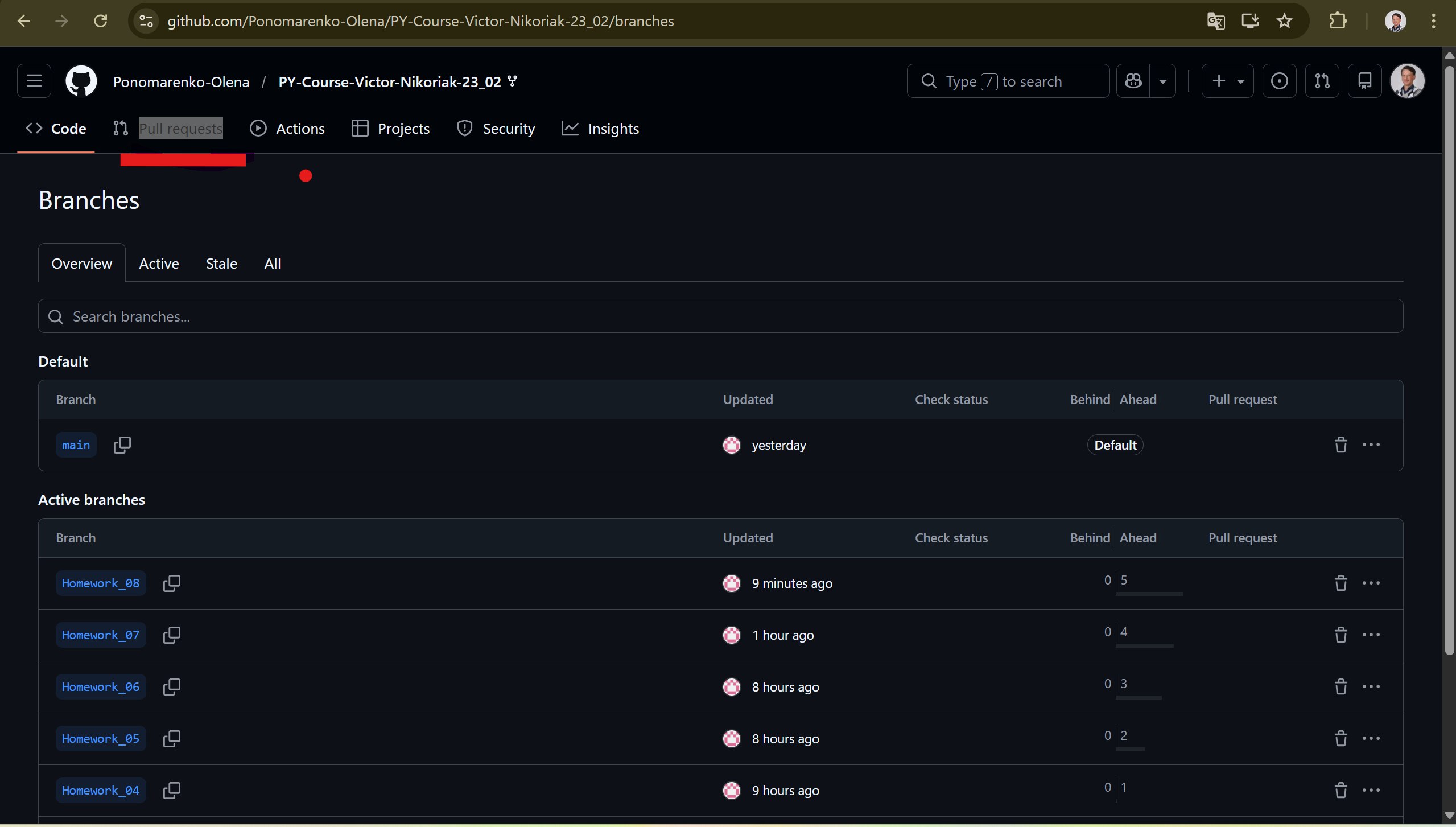Switch to the All branches tab

273,264
